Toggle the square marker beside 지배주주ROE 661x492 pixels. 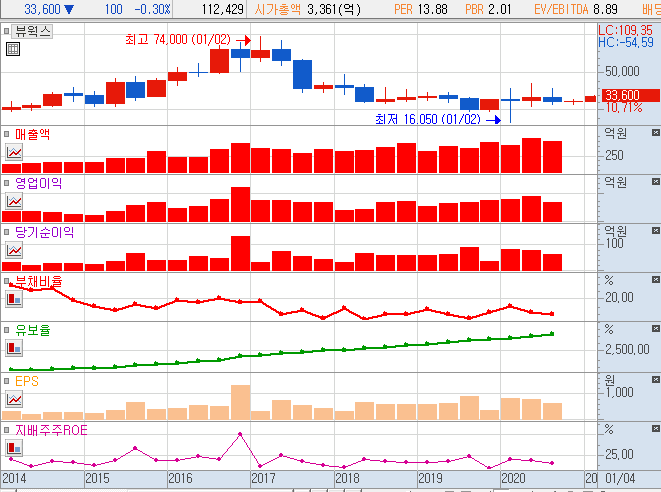[6, 430]
